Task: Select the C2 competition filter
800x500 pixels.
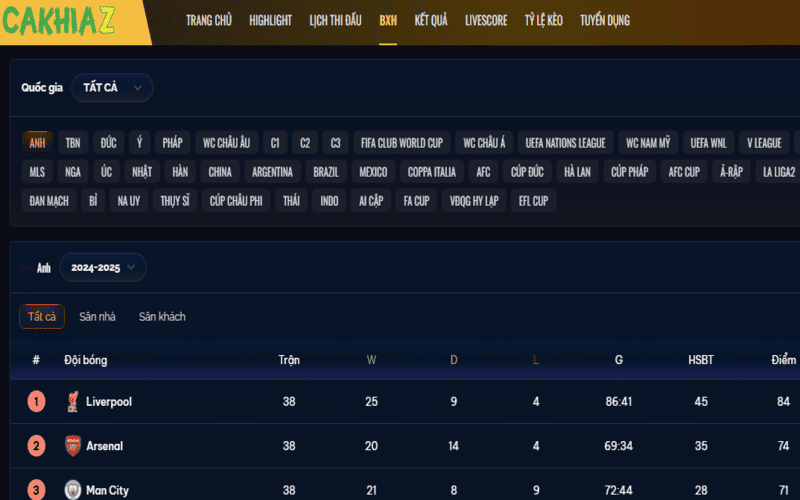Action: click(305, 143)
